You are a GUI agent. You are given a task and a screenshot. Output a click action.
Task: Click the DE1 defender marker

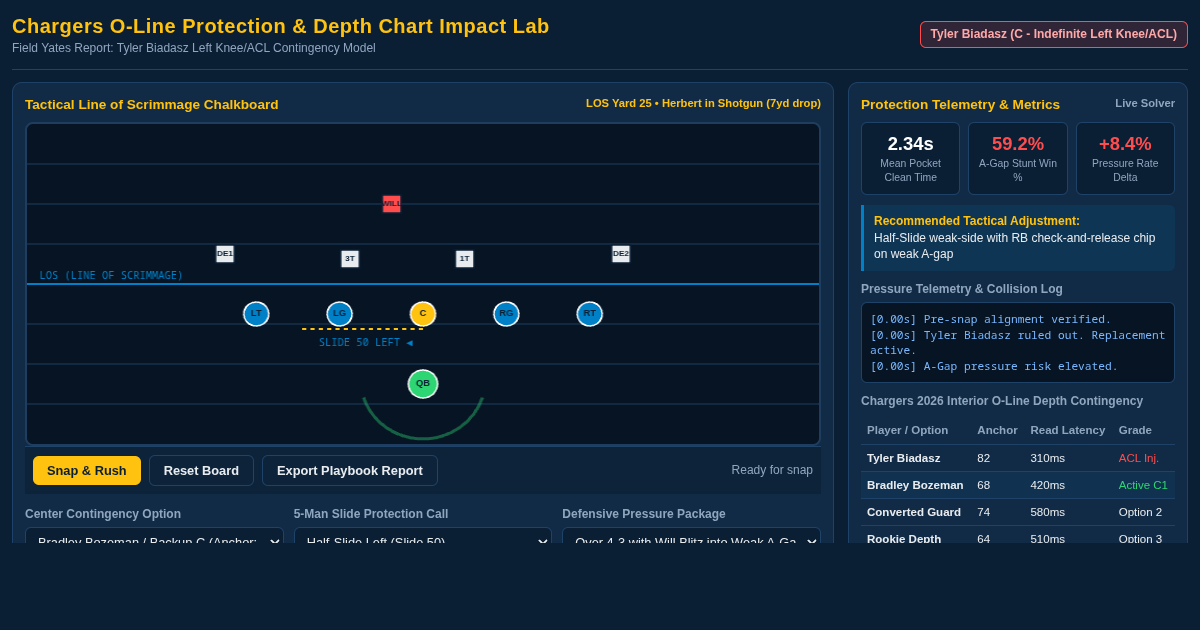[225, 254]
